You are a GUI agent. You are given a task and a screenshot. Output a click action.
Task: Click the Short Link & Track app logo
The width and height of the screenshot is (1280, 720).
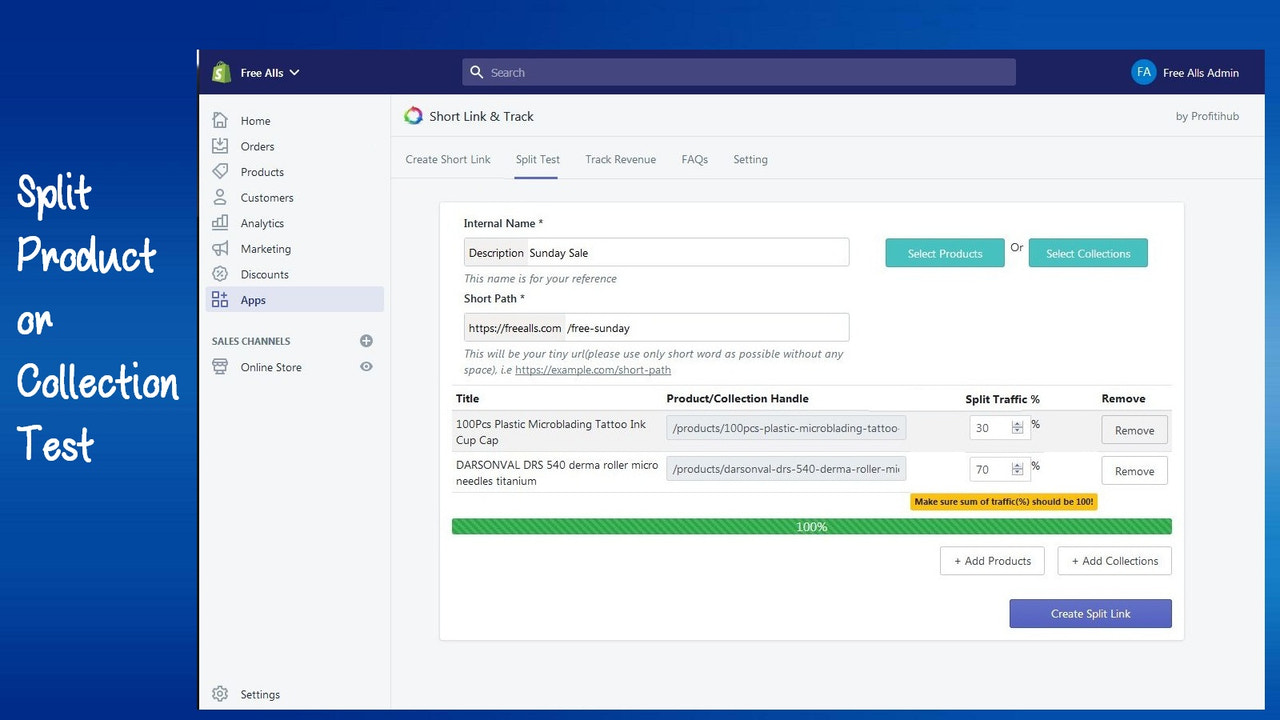[413, 116]
